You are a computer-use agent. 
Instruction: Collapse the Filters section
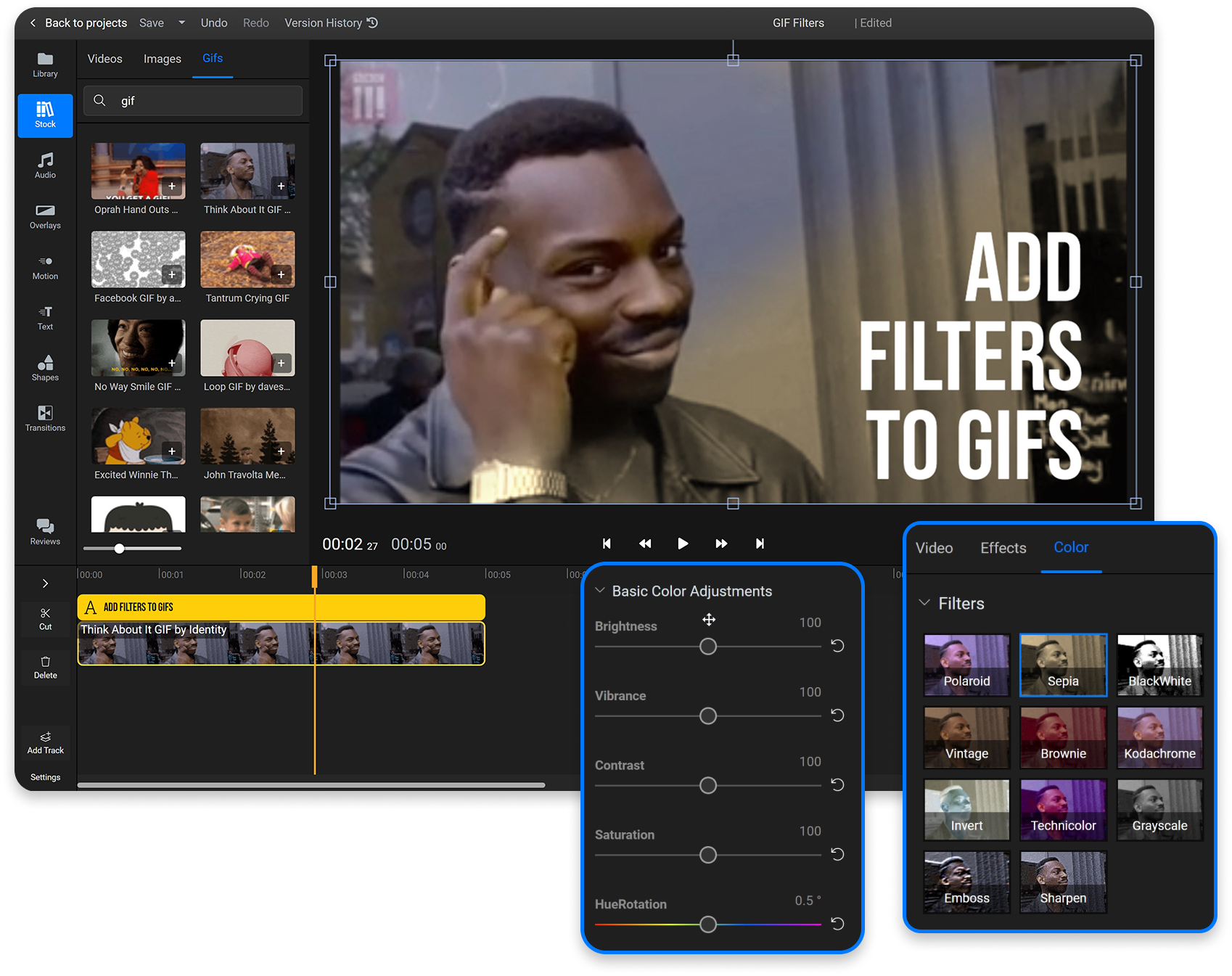coord(924,603)
